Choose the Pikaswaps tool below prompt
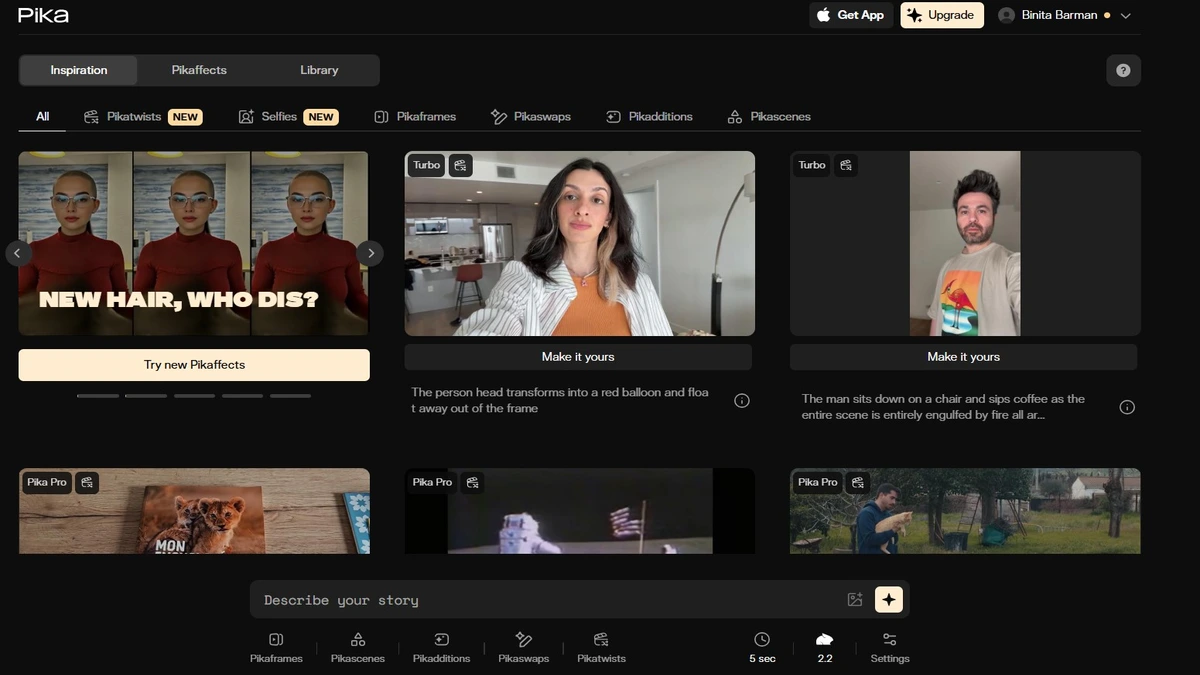 pyautogui.click(x=523, y=640)
